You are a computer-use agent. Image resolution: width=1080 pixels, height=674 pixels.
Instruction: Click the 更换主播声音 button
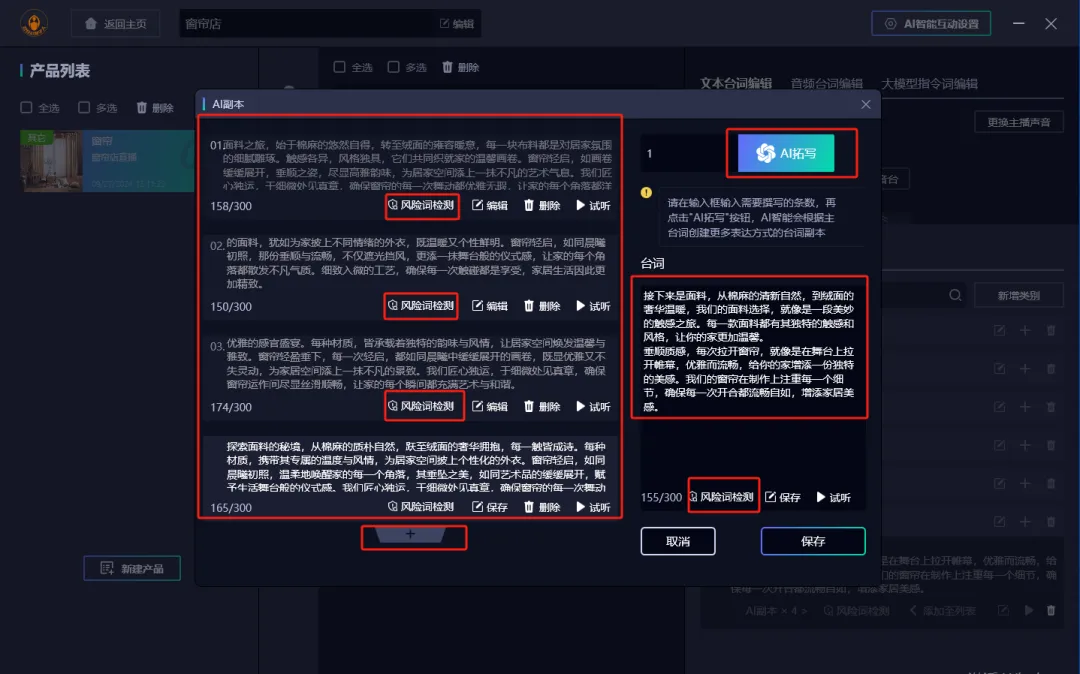(1019, 122)
